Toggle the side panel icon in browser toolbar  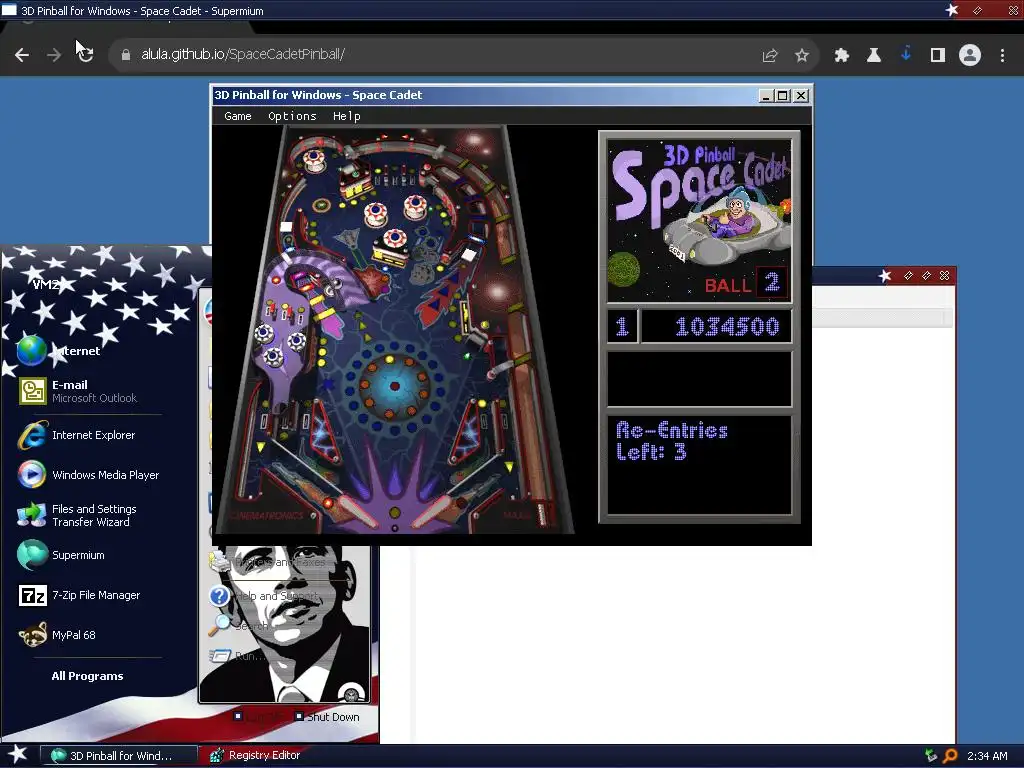pos(938,56)
